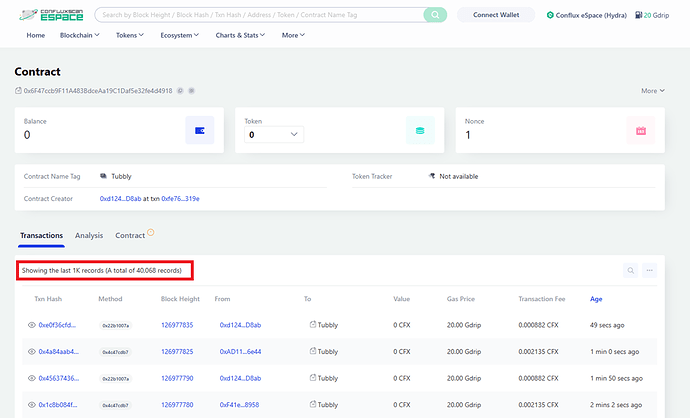Expand the More navigation menu
This screenshot has height=418, width=690.
293,35
